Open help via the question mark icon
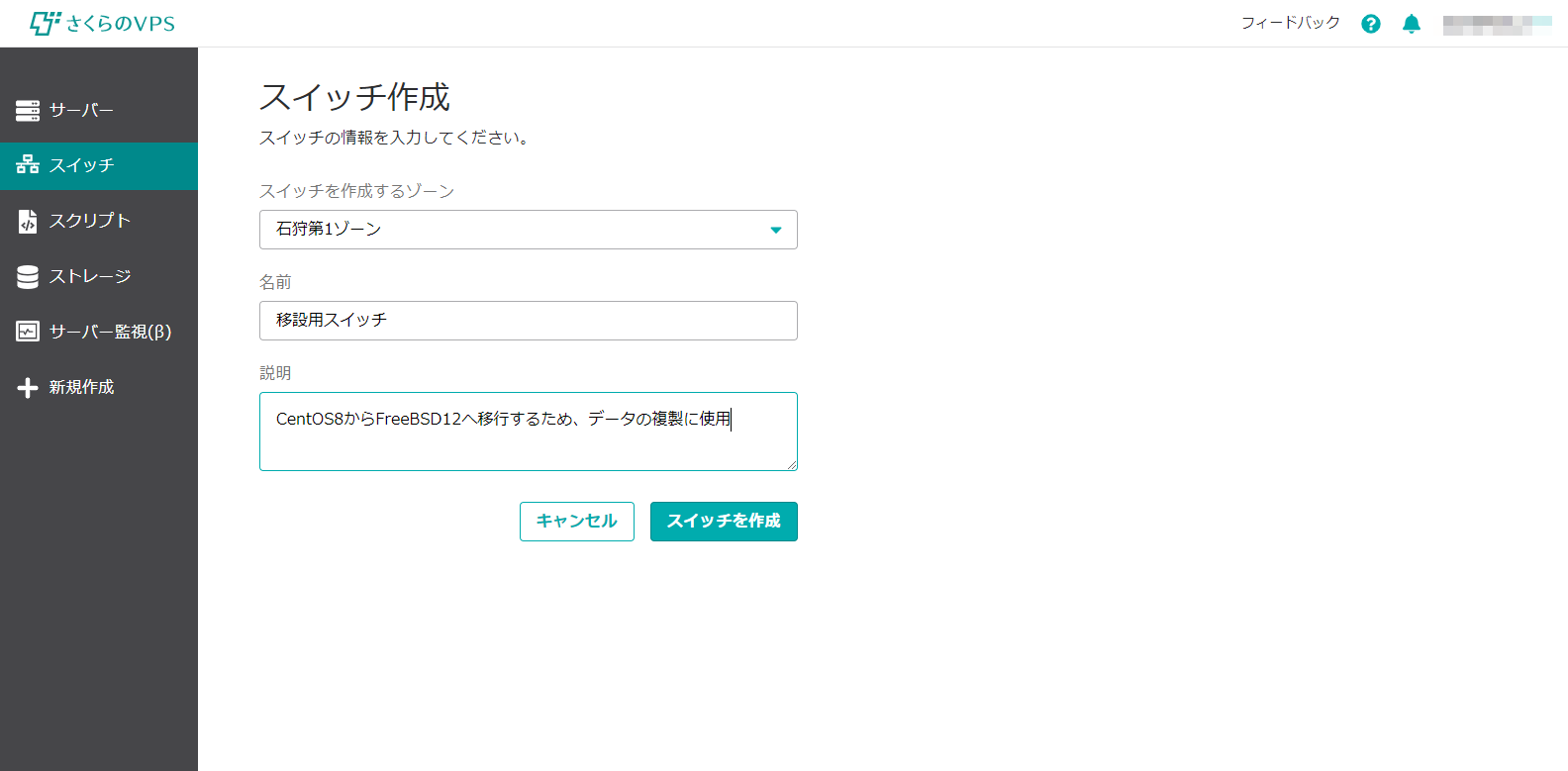Image resolution: width=1568 pixels, height=771 pixels. click(1370, 24)
